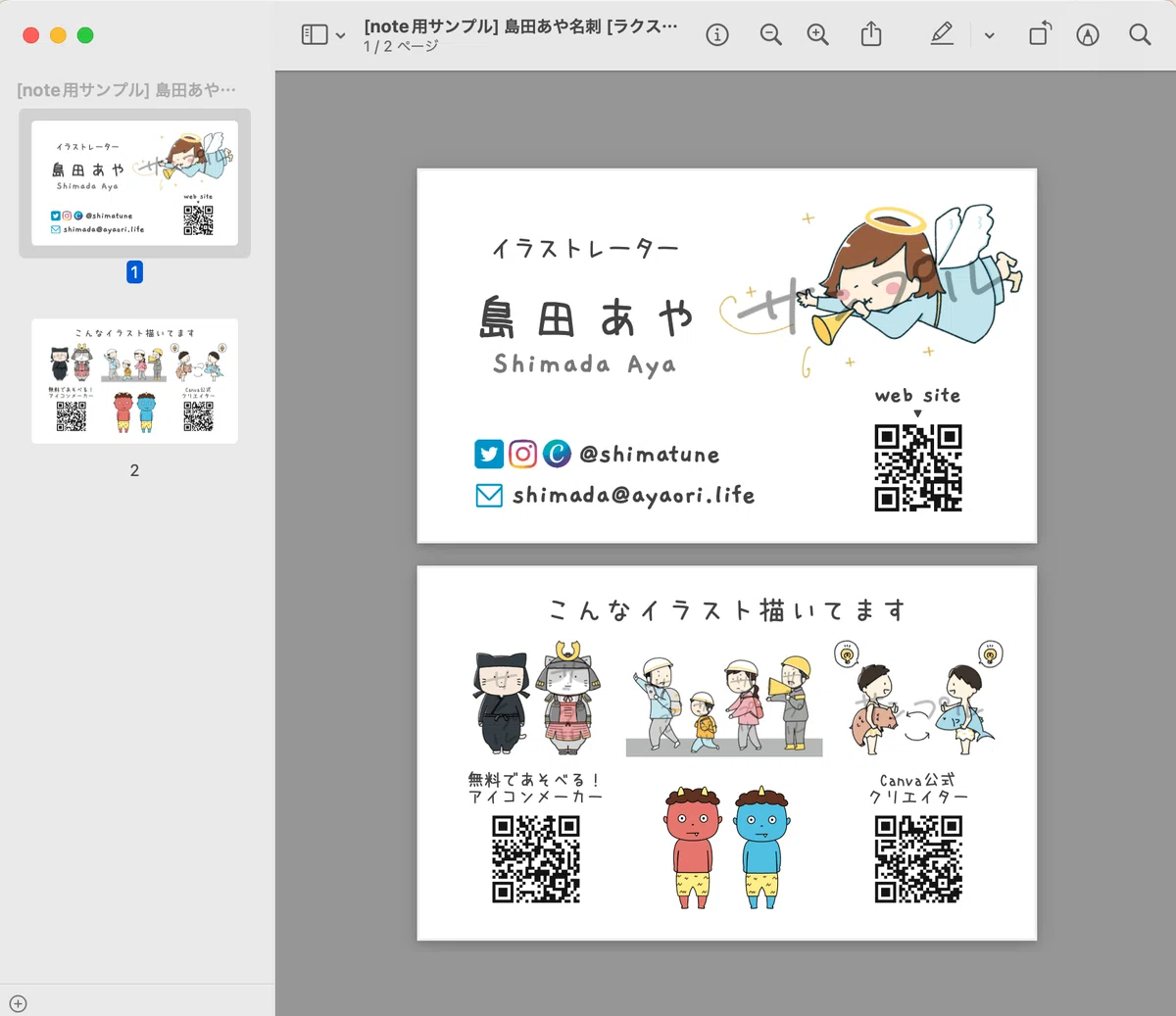
Task: Click the page number badge 1
Action: 135,272
